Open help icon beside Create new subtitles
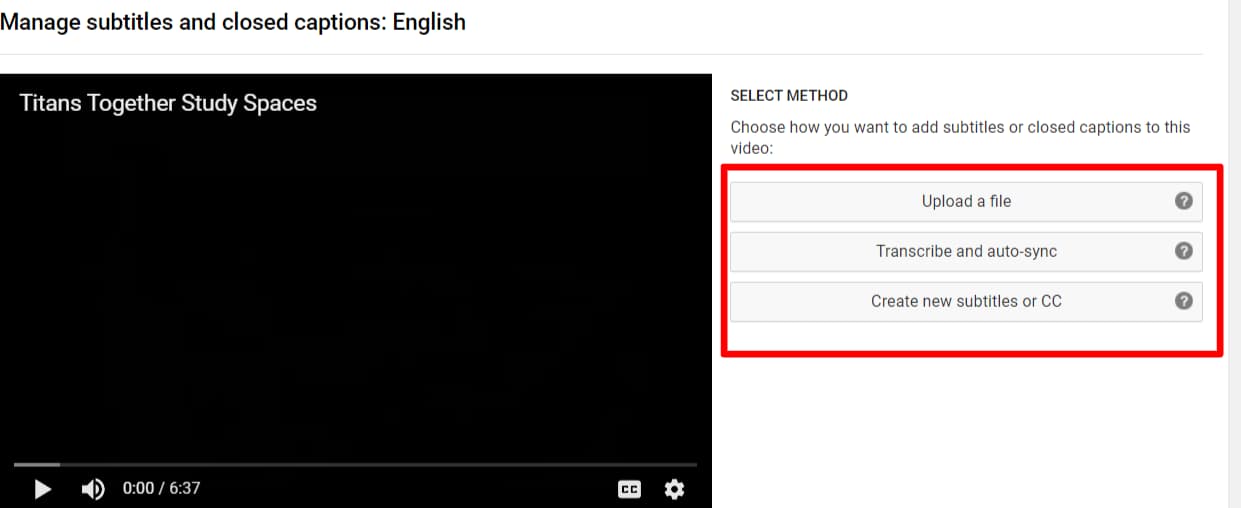The width and height of the screenshot is (1241, 508). pyautogui.click(x=1184, y=301)
